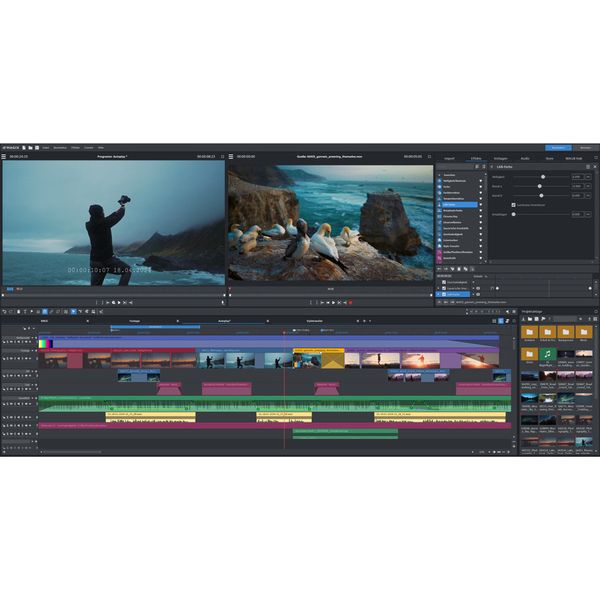Open the green music note audio item

click(x=548, y=354)
